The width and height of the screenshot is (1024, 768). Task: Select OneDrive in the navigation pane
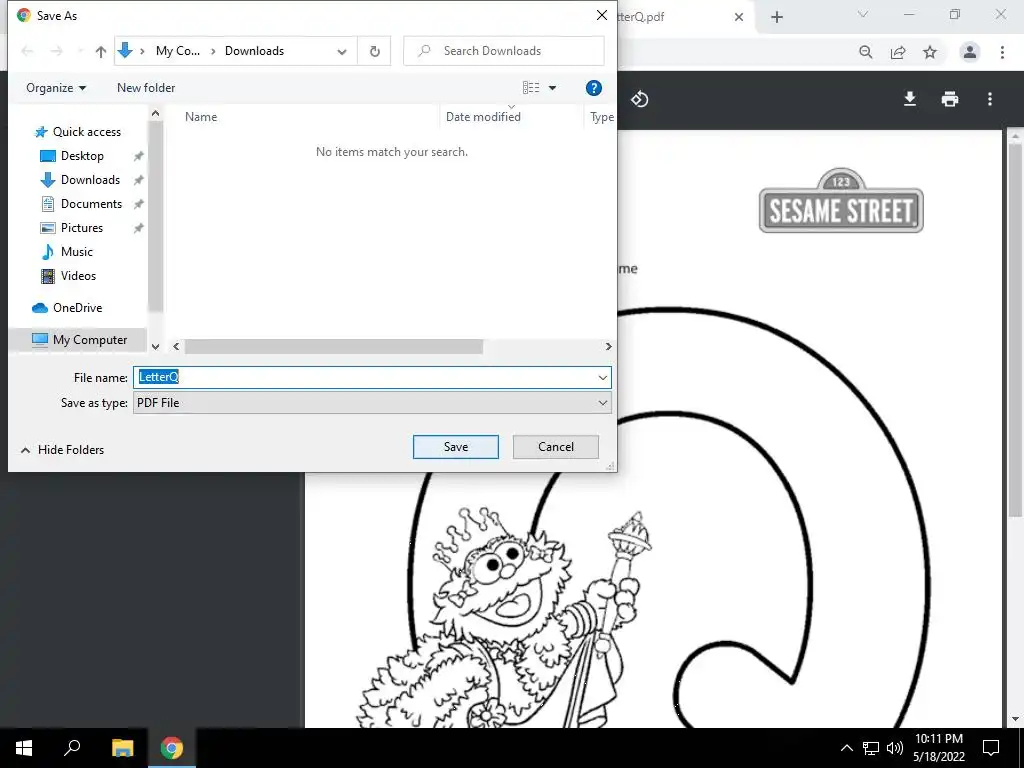point(77,308)
